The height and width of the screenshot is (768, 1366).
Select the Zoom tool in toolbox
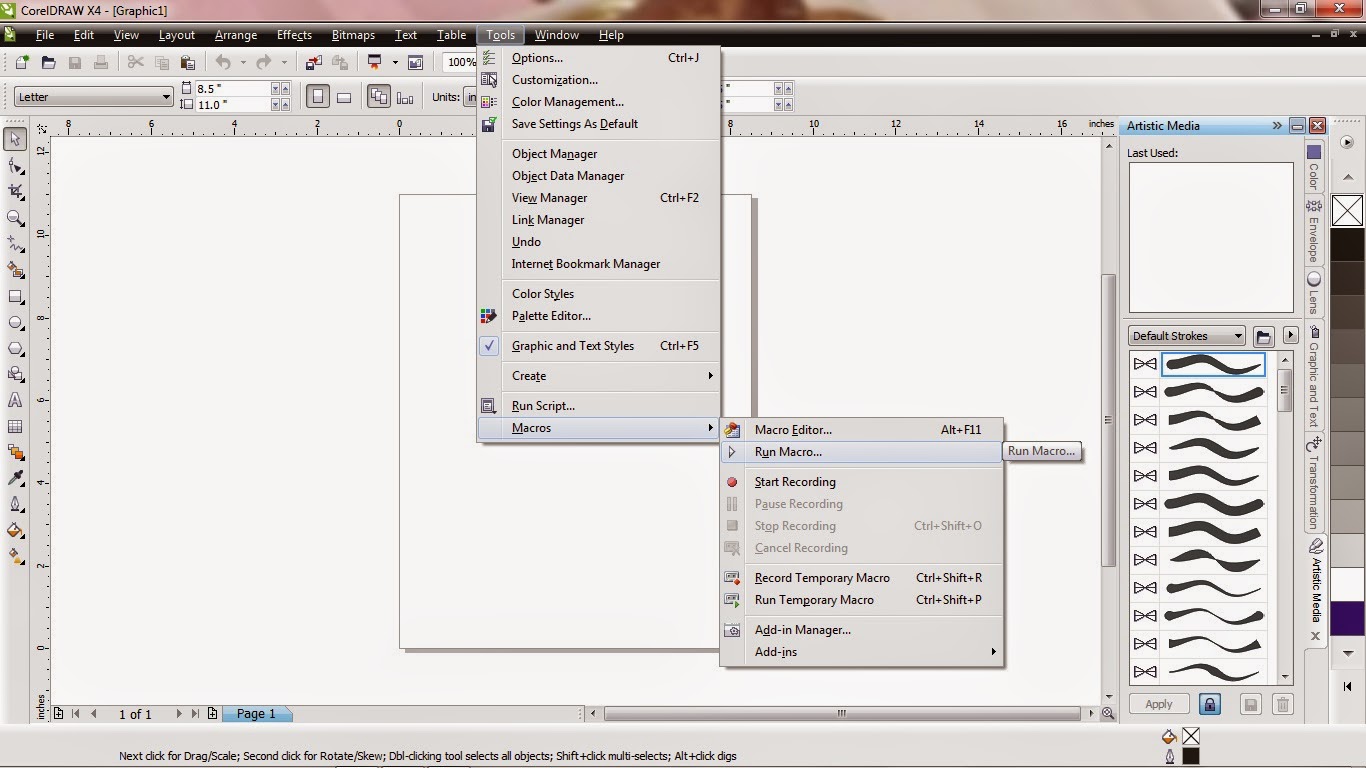(x=15, y=218)
